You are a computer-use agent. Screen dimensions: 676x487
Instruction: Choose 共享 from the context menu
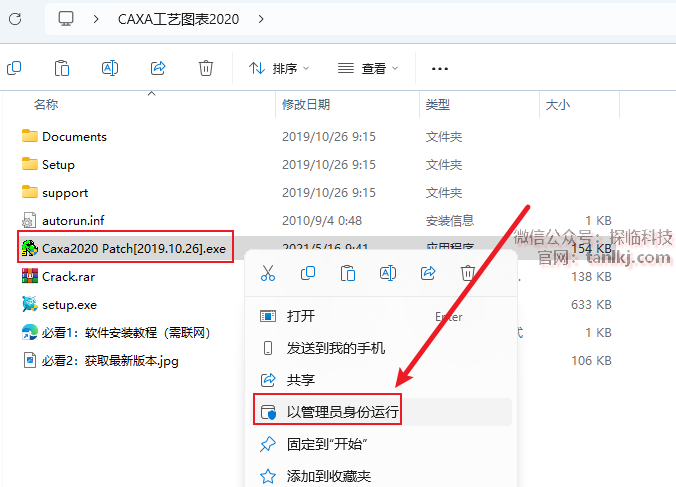[x=382, y=380]
